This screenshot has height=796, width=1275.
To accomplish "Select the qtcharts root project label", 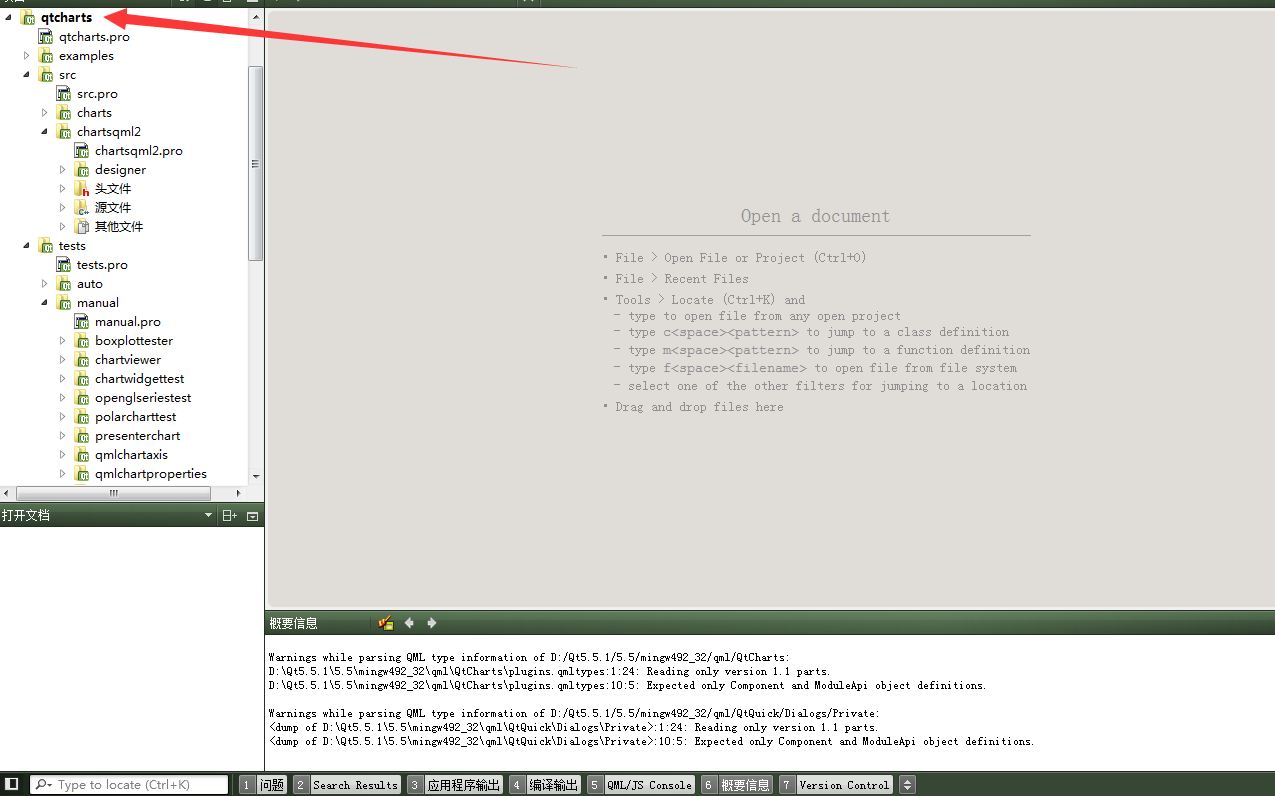I will coord(66,18).
